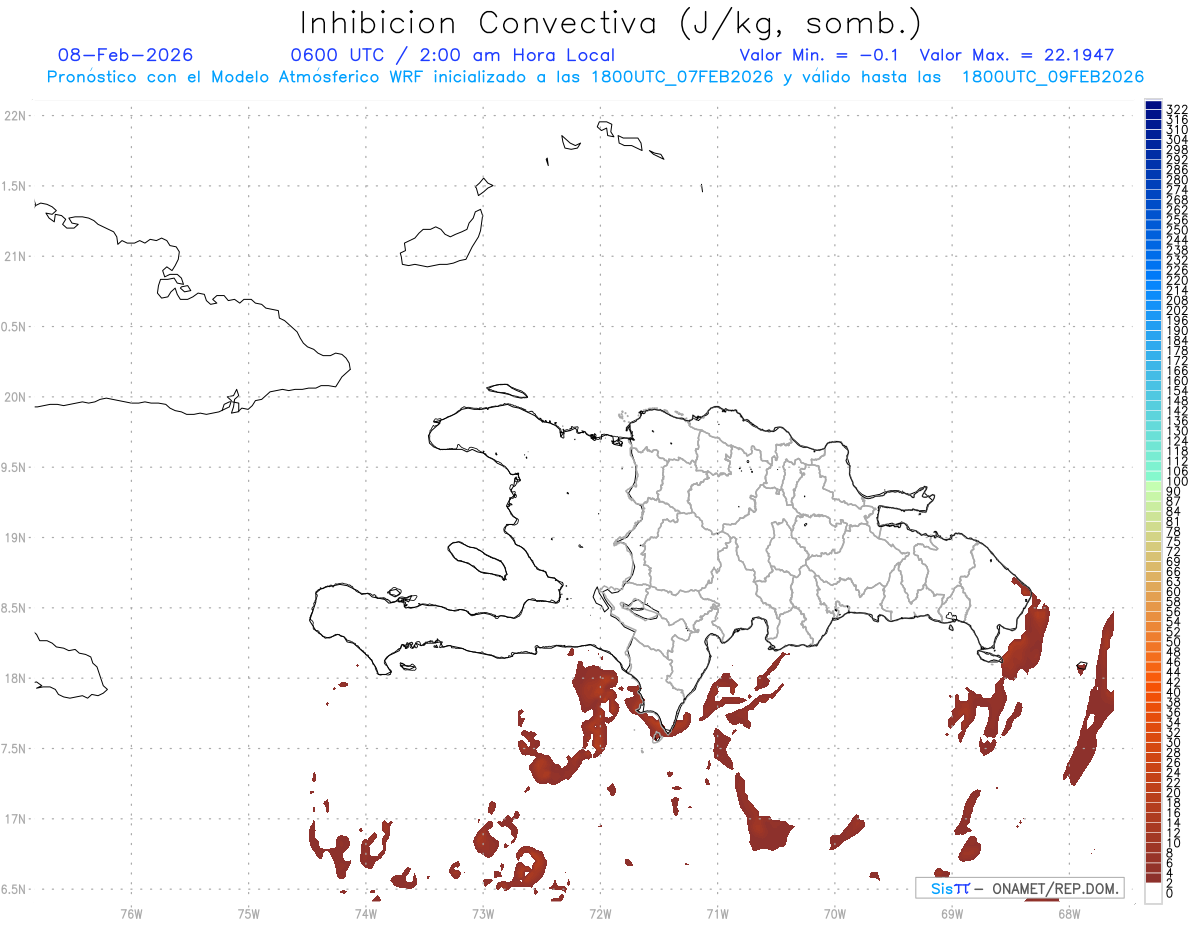
Task: Click the '75W' longitude label
Action: [248, 914]
